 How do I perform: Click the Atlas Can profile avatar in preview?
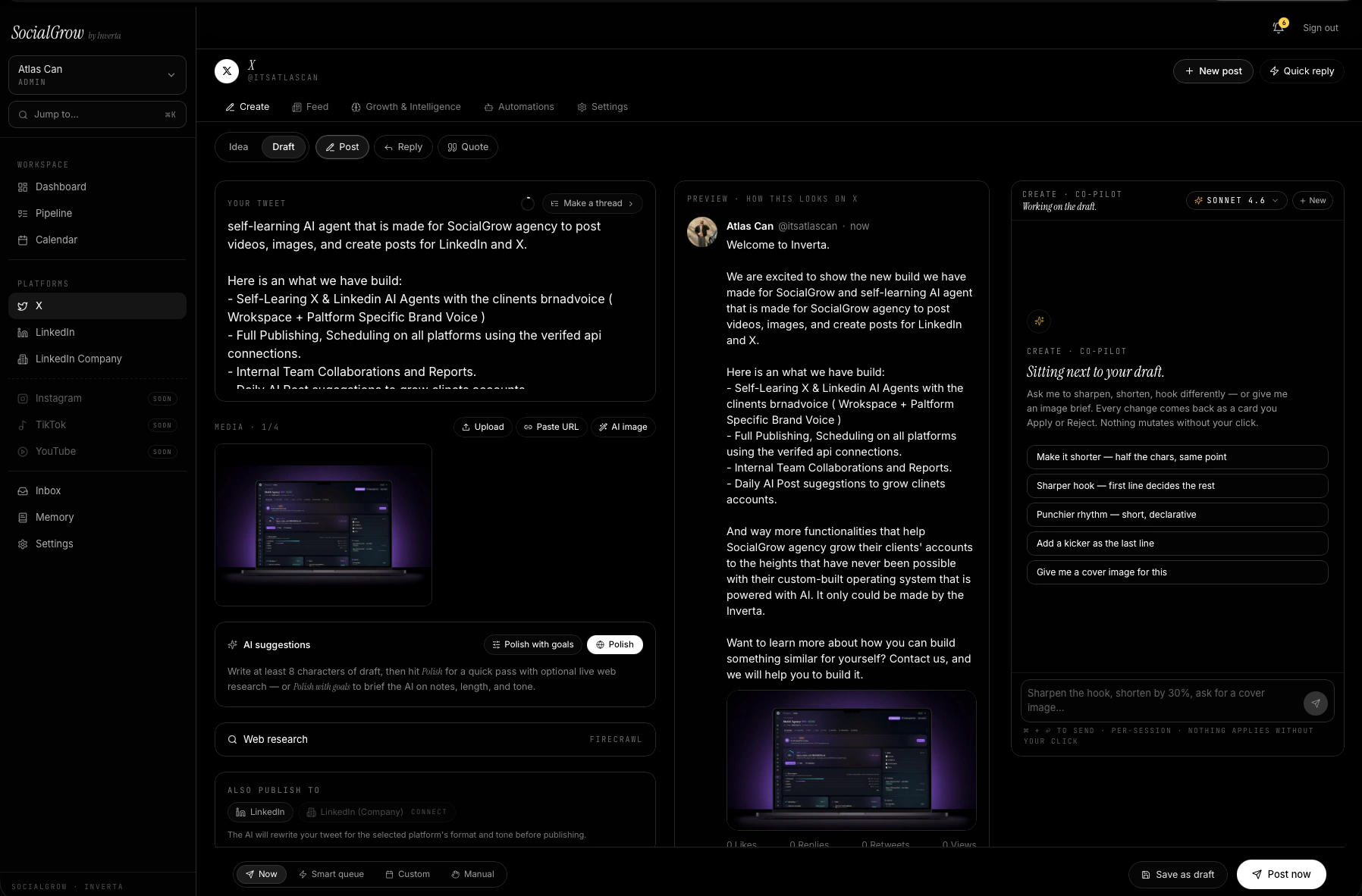(702, 232)
